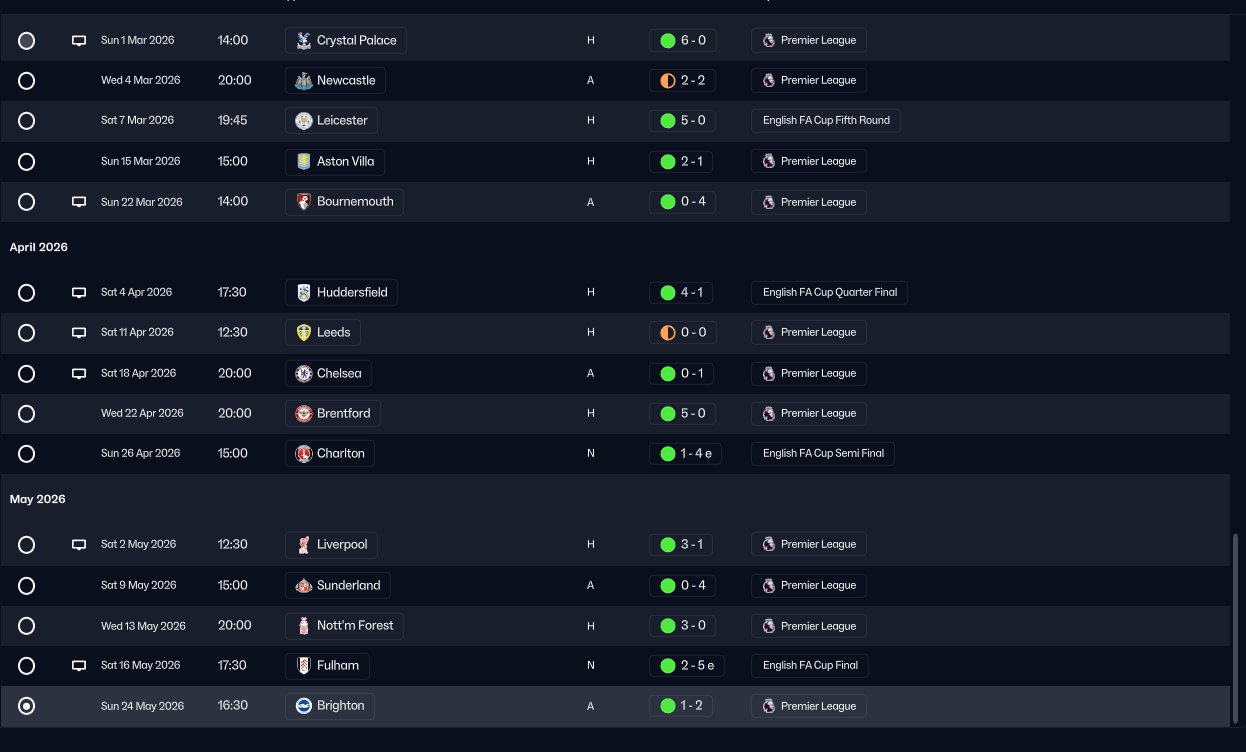Select the radio button for Sunderland match

click(27, 586)
